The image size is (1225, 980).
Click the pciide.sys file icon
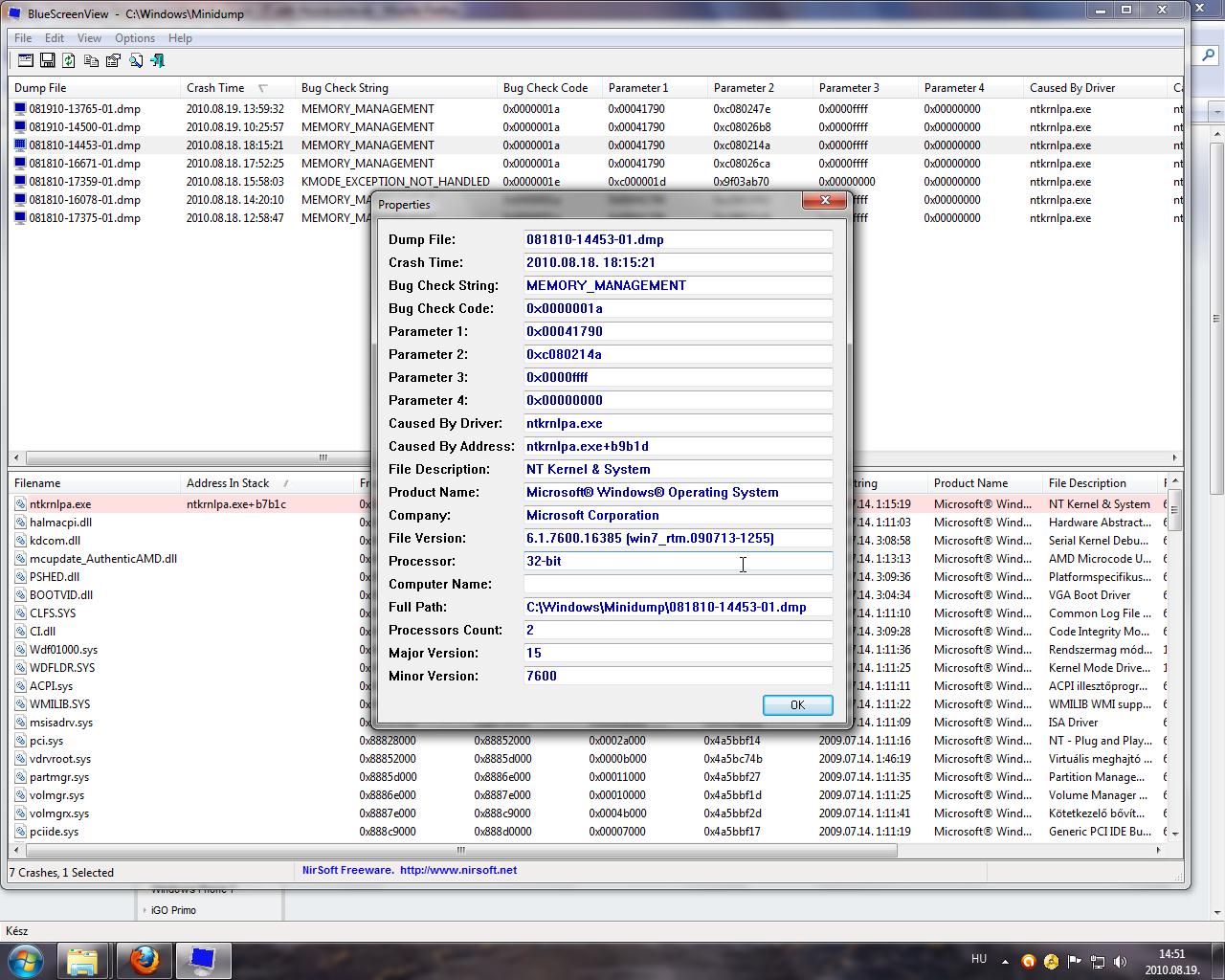coord(21,832)
